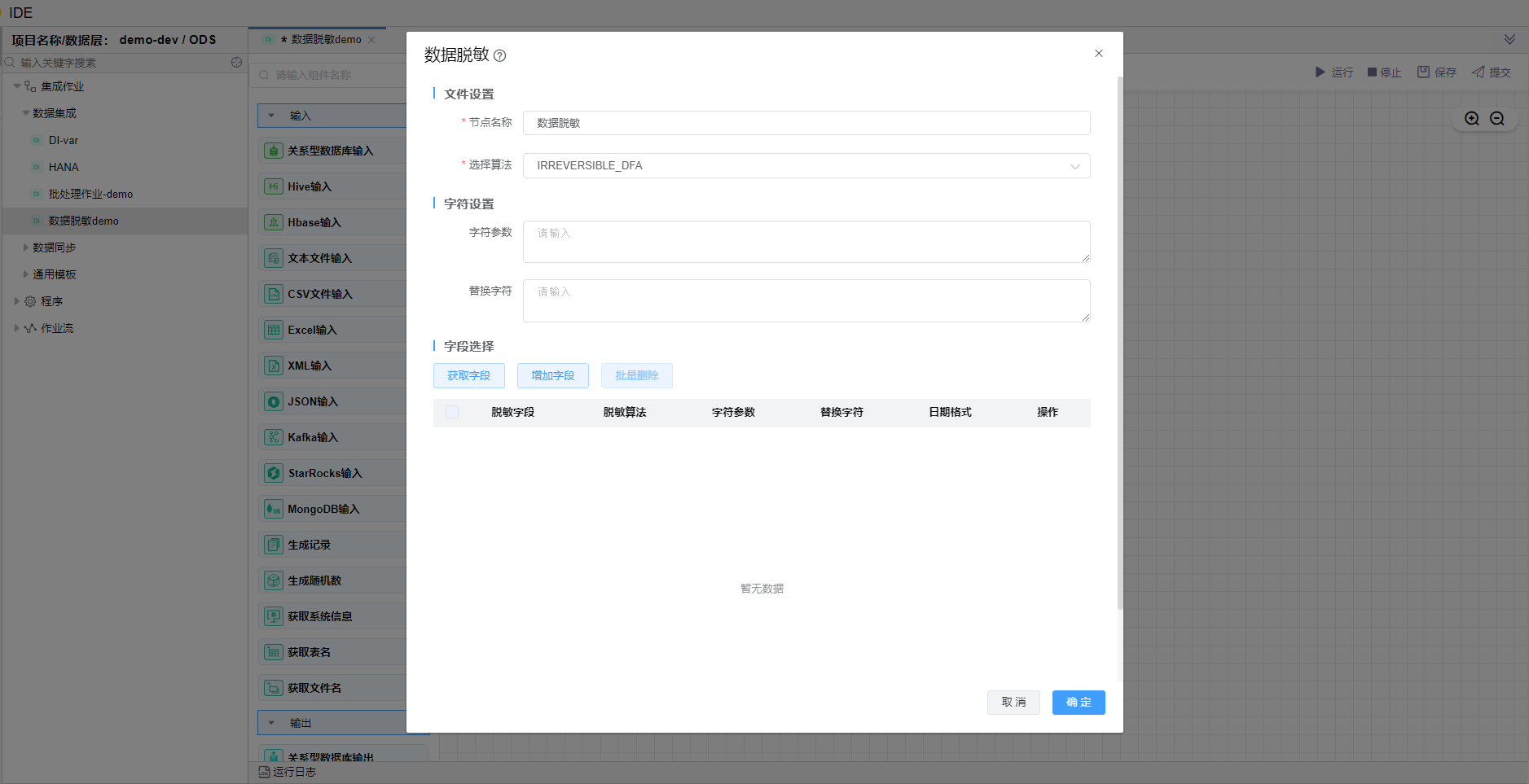Click the 获取字段 button
Image resolution: width=1529 pixels, height=784 pixels.
(x=468, y=376)
